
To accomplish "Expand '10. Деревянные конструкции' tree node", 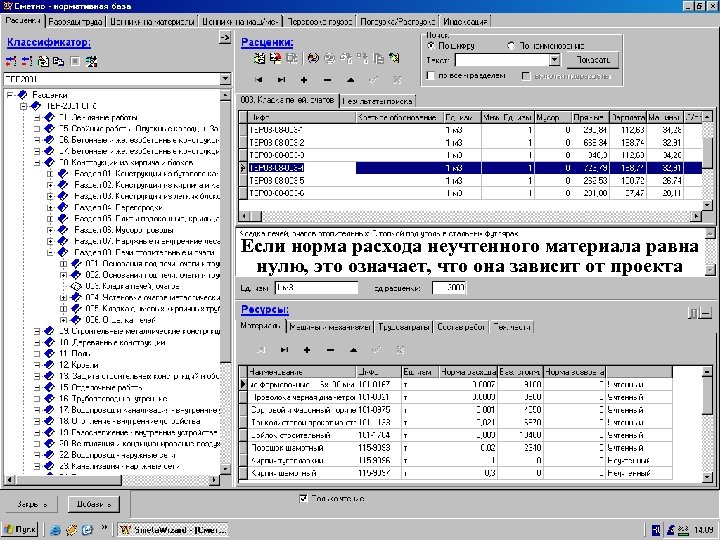I will point(37,343).
